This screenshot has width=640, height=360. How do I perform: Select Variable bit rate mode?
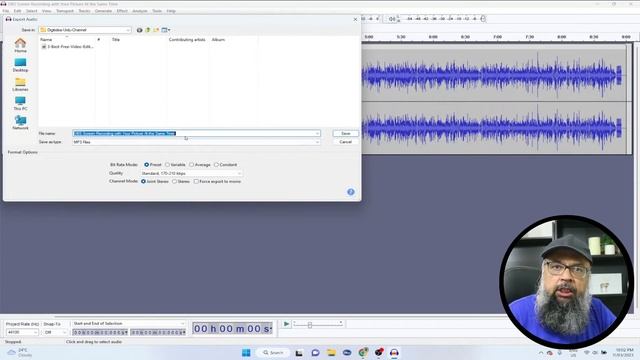click(x=167, y=164)
